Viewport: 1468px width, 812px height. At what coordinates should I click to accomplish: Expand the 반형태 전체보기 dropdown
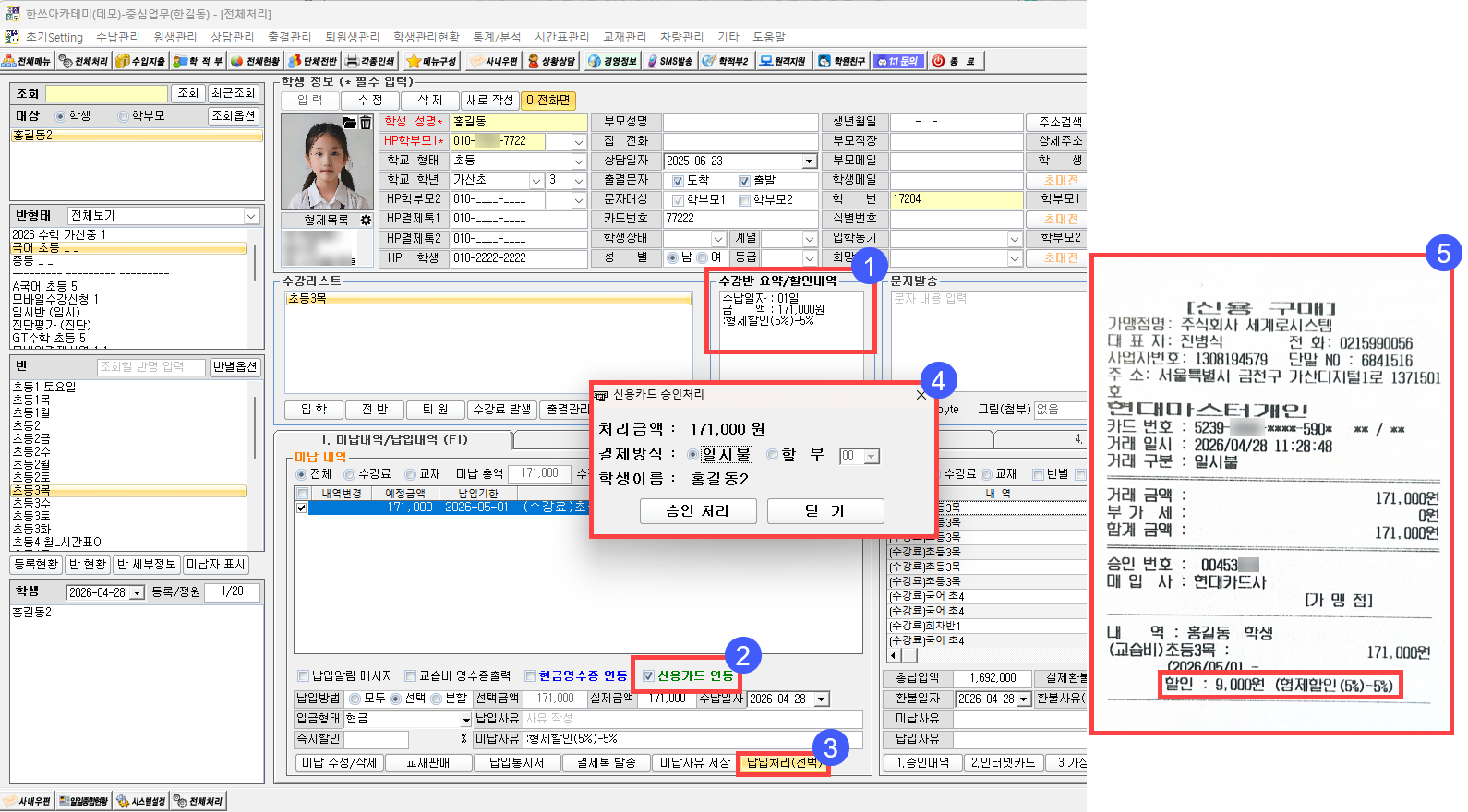[x=251, y=216]
